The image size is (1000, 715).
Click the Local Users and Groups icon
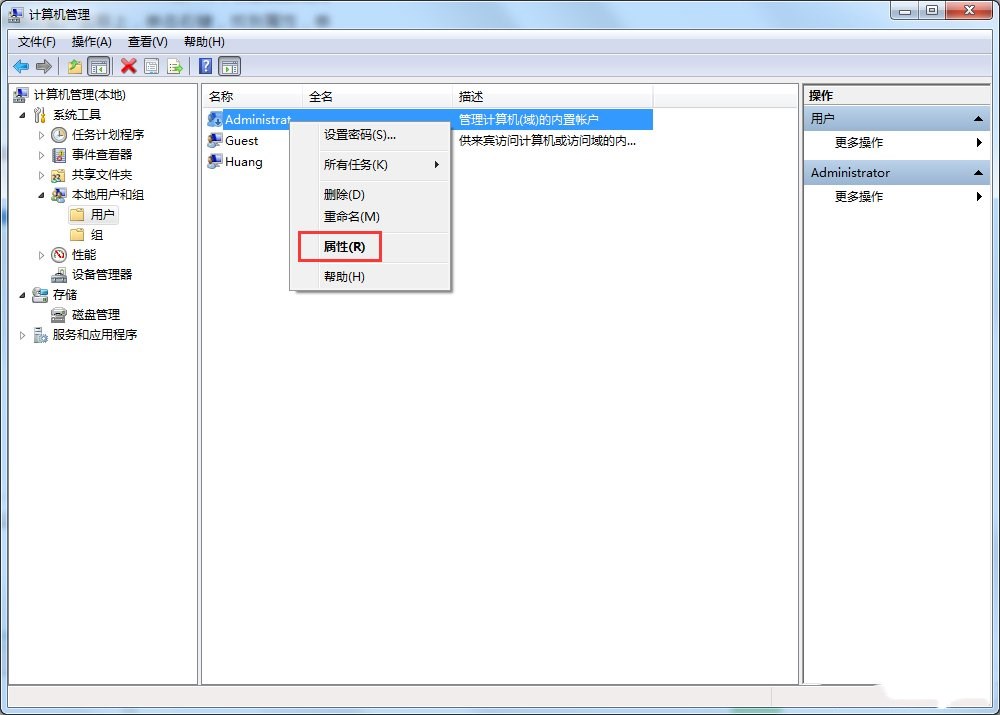(x=59, y=195)
